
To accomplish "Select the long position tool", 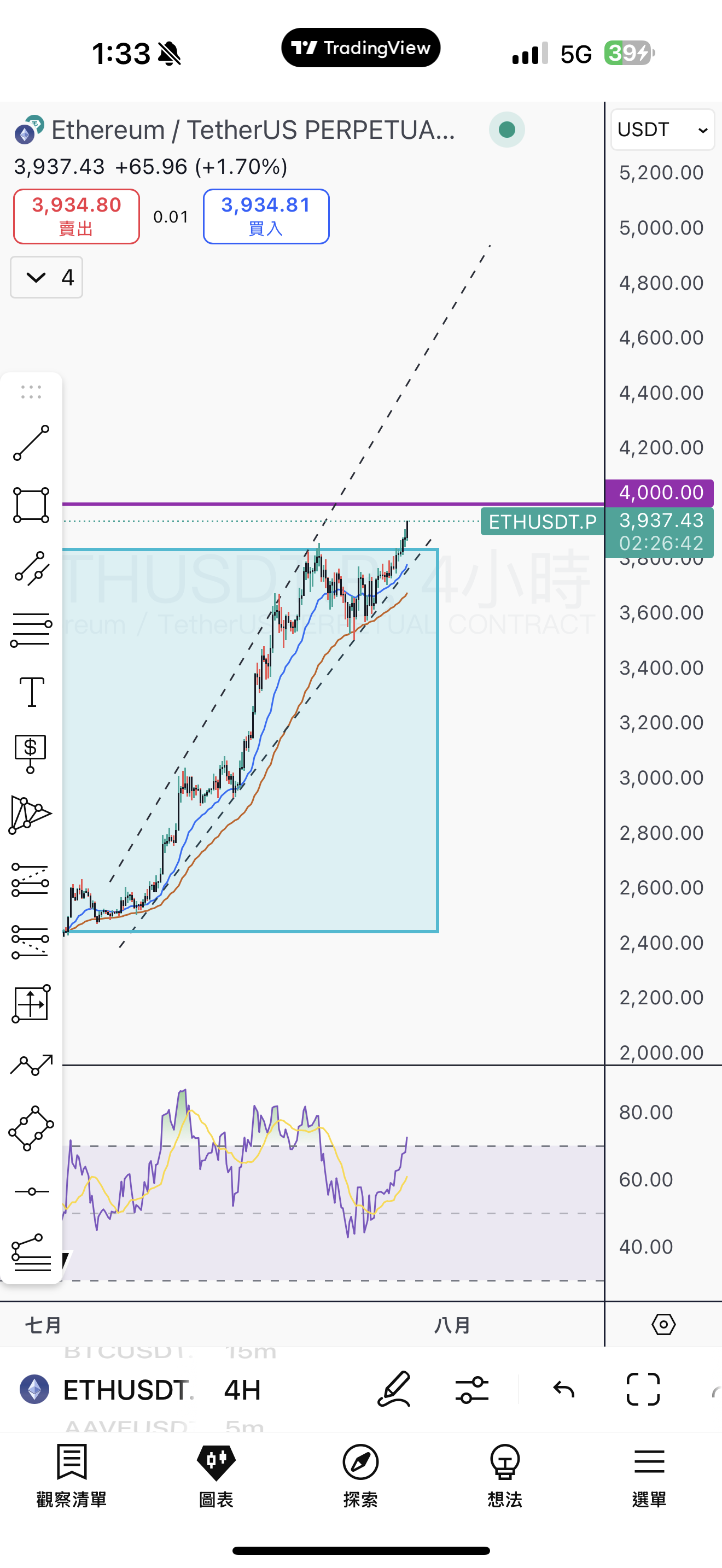I will [x=31, y=880].
